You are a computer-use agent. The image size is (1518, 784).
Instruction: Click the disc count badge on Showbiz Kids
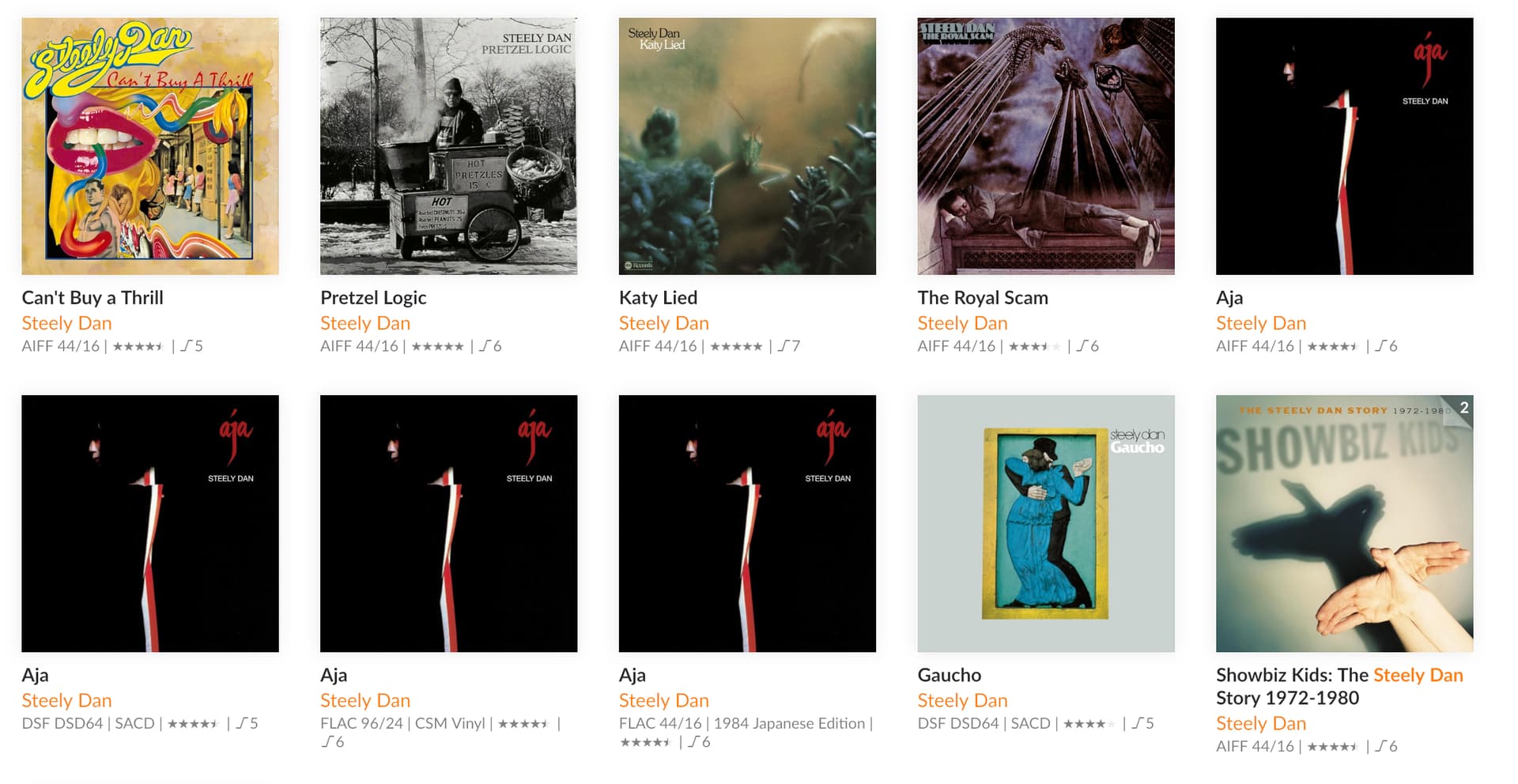click(1463, 407)
